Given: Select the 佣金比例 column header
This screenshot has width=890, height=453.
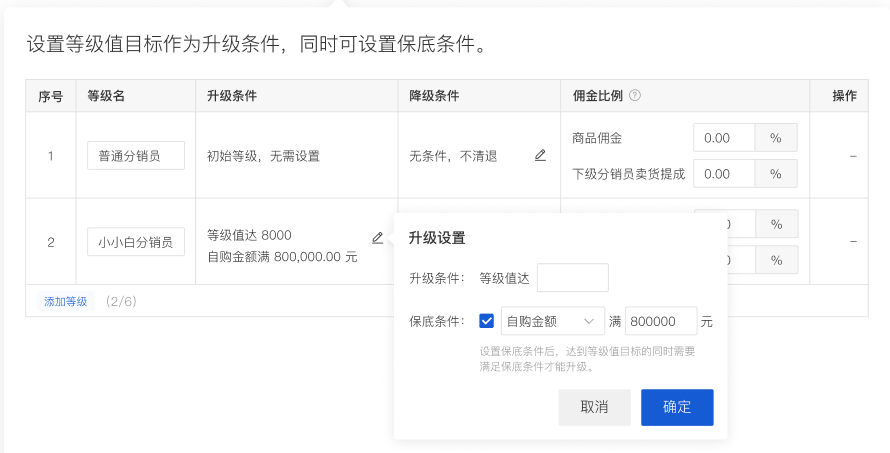Looking at the screenshot, I should point(598,96).
